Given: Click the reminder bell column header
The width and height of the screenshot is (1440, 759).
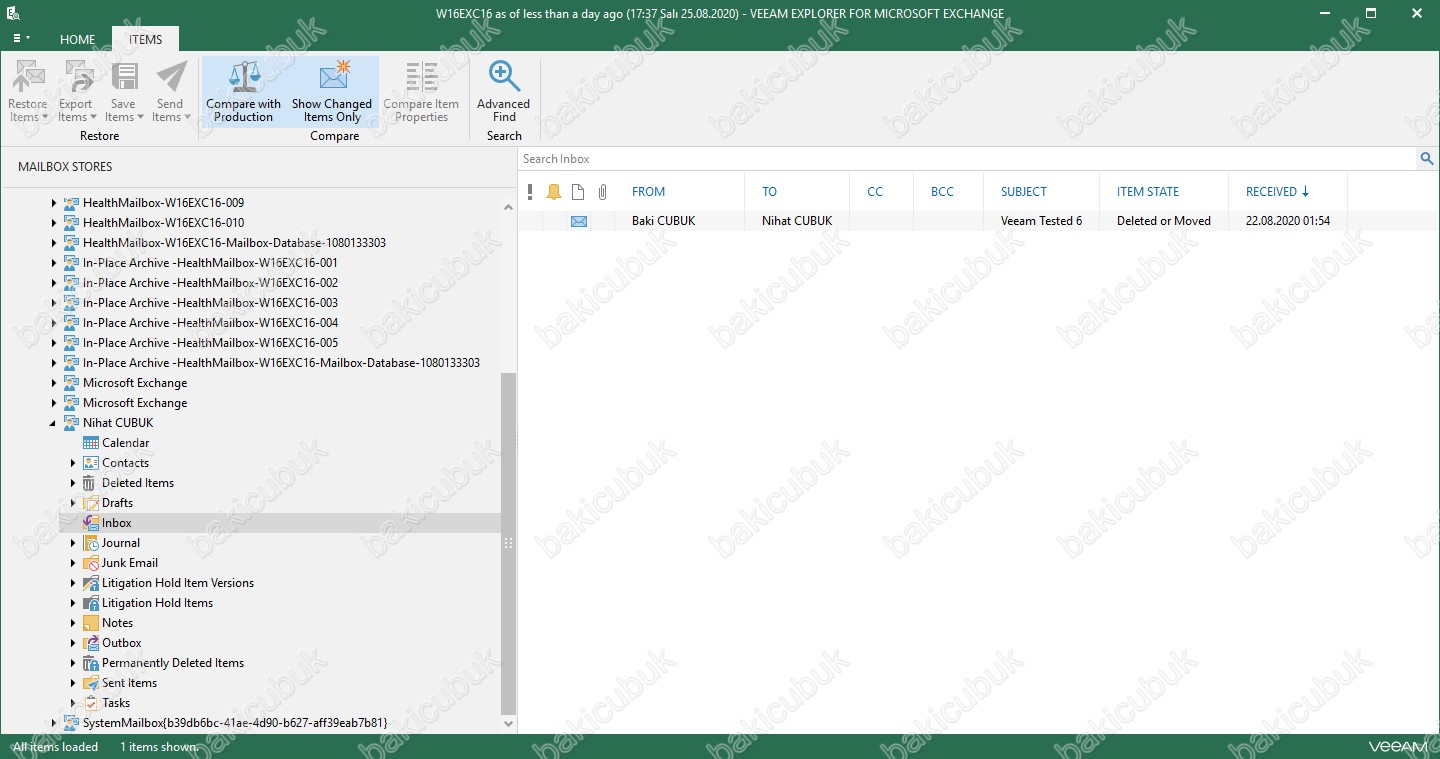Looking at the screenshot, I should (554, 192).
